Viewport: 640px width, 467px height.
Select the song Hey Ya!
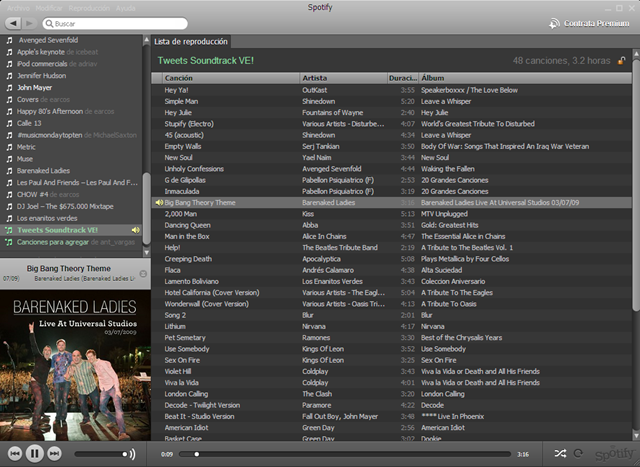[176, 90]
